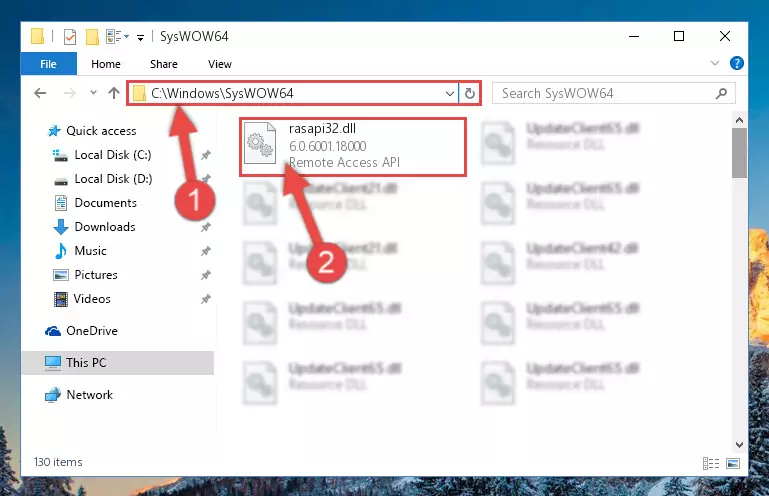Select the rasapi32.dll file icon
The image size is (769, 496).
(x=260, y=143)
